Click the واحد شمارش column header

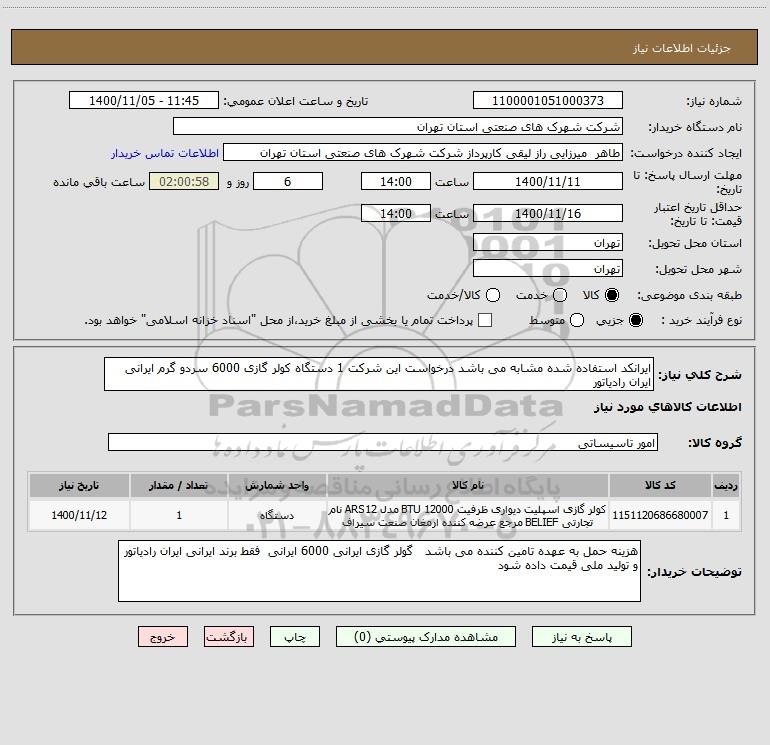click(277, 485)
